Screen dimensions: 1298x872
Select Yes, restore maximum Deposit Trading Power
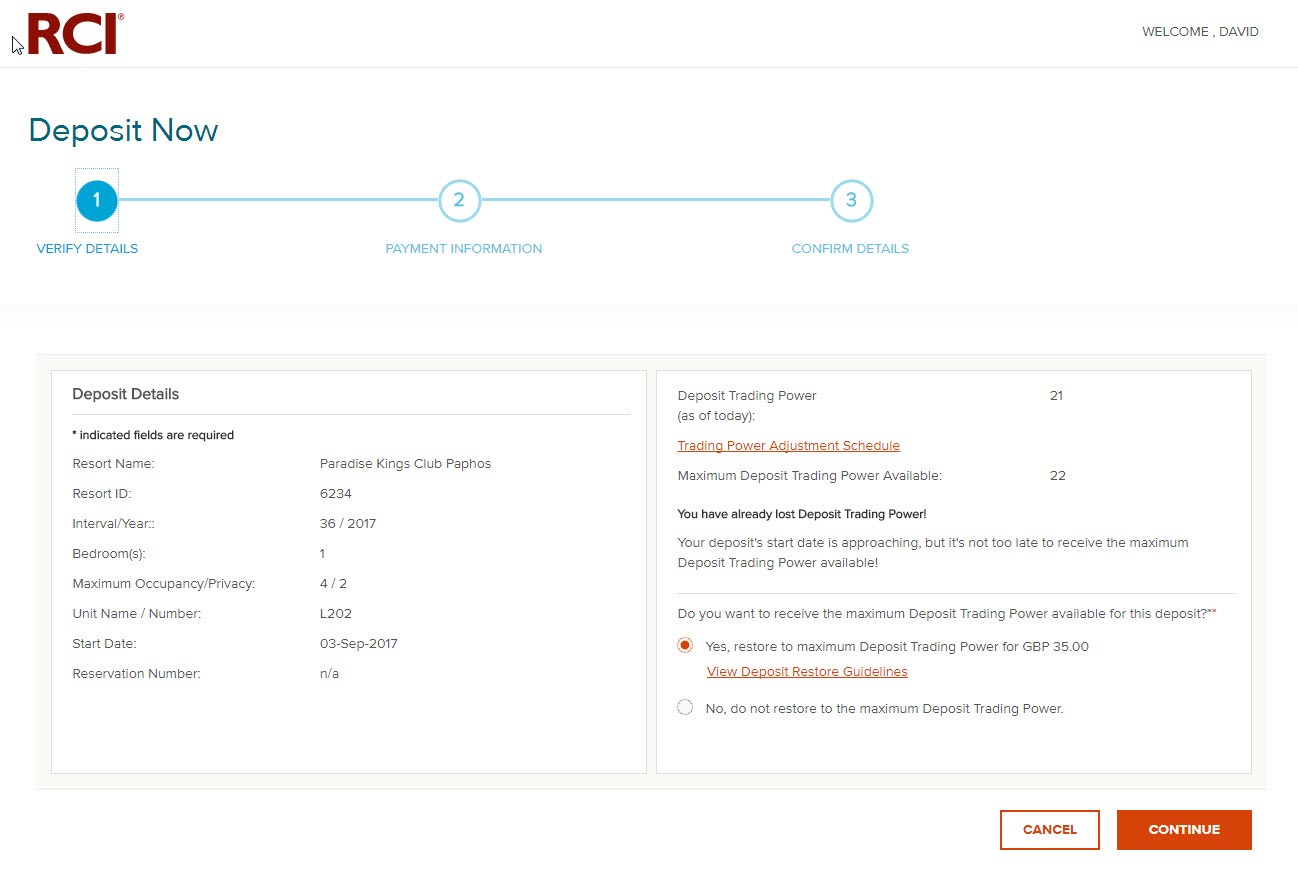[685, 646]
